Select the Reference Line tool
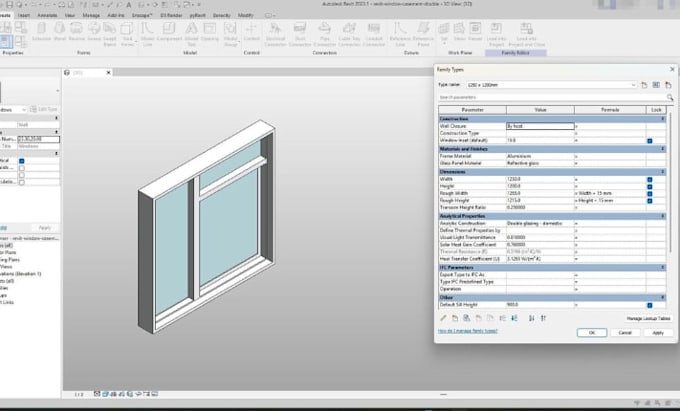The width and height of the screenshot is (680, 411). (x=400, y=34)
